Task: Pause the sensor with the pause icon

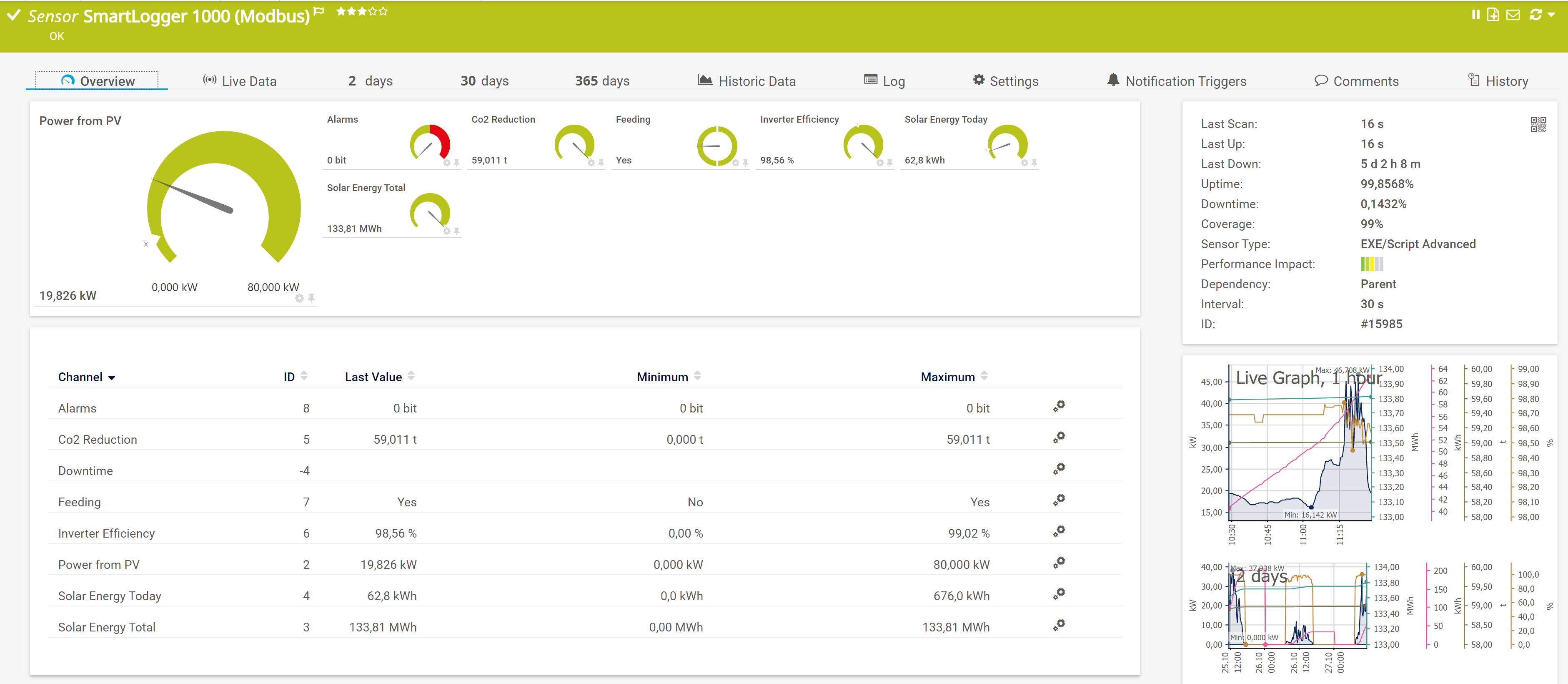Action: pos(1475,15)
